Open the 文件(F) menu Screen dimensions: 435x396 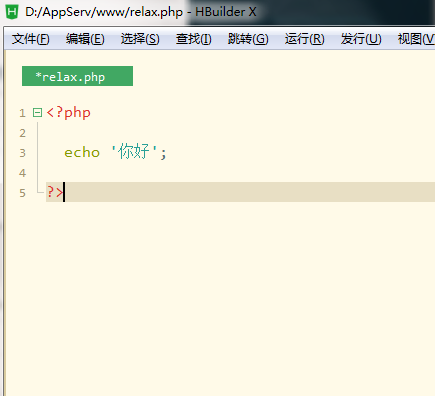coord(31,39)
